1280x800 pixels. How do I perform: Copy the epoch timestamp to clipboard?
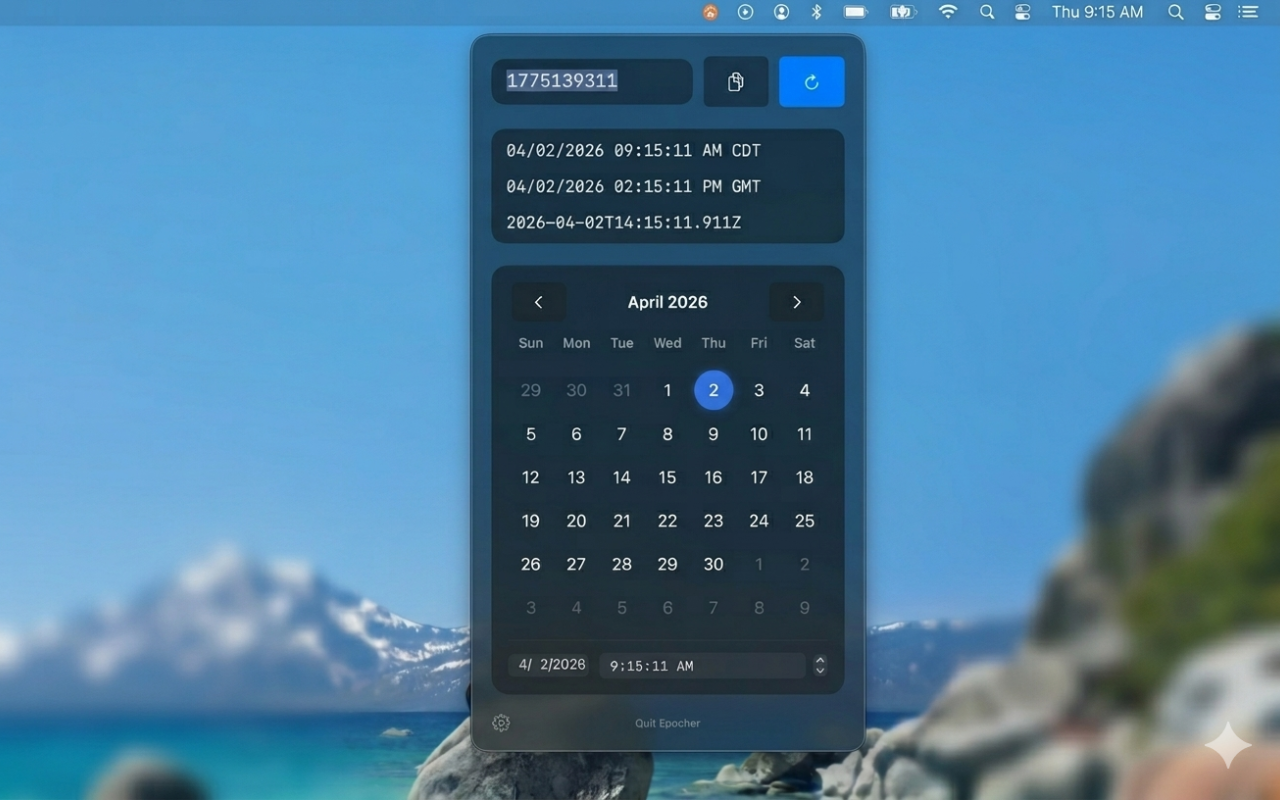click(x=736, y=82)
